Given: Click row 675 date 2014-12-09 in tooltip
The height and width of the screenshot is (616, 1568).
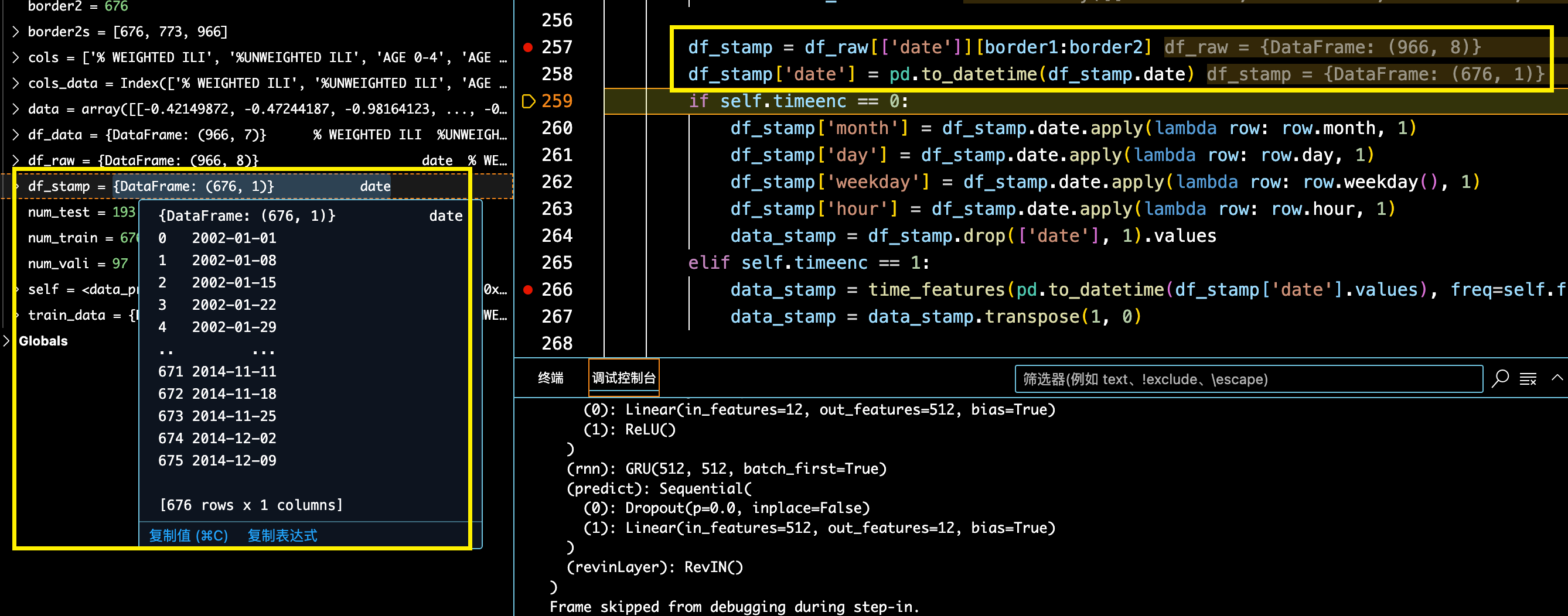Looking at the screenshot, I should 217,460.
